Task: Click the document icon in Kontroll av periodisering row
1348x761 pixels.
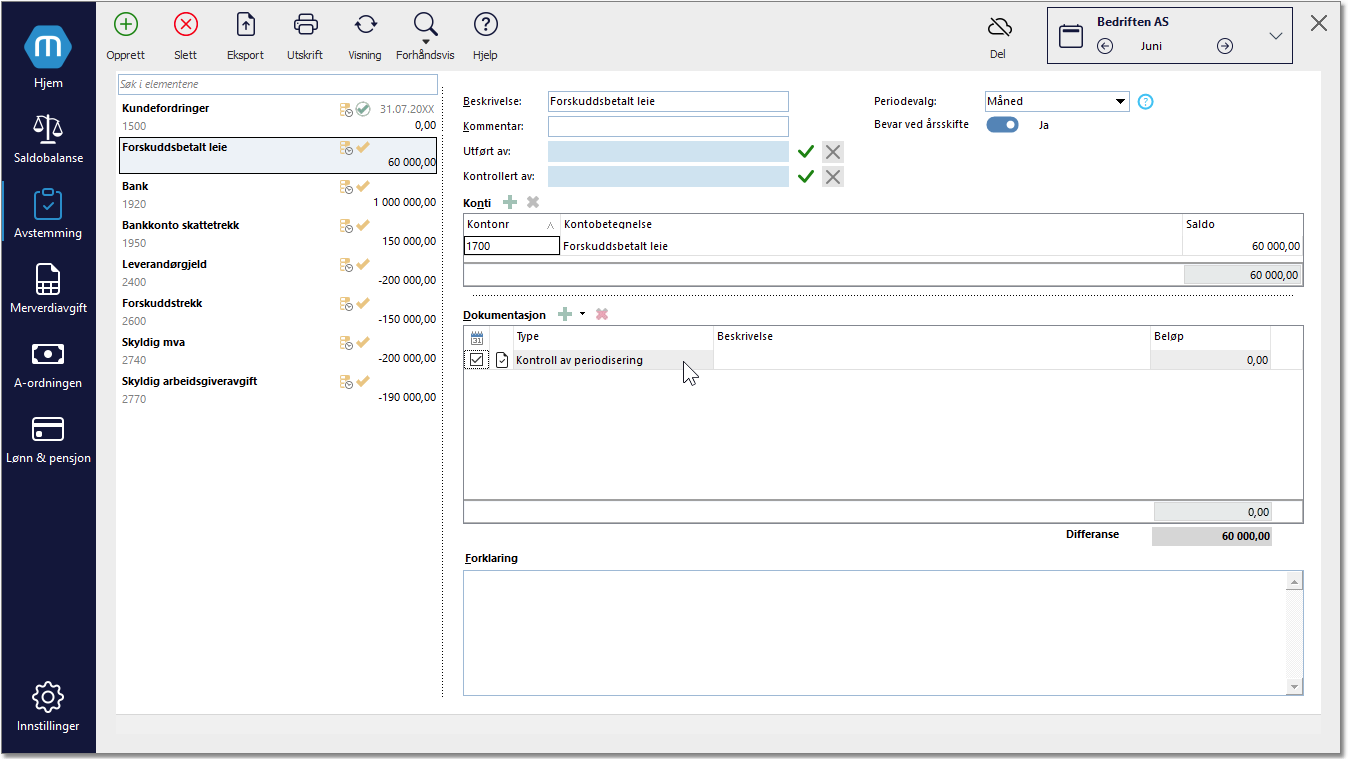Action: point(502,360)
